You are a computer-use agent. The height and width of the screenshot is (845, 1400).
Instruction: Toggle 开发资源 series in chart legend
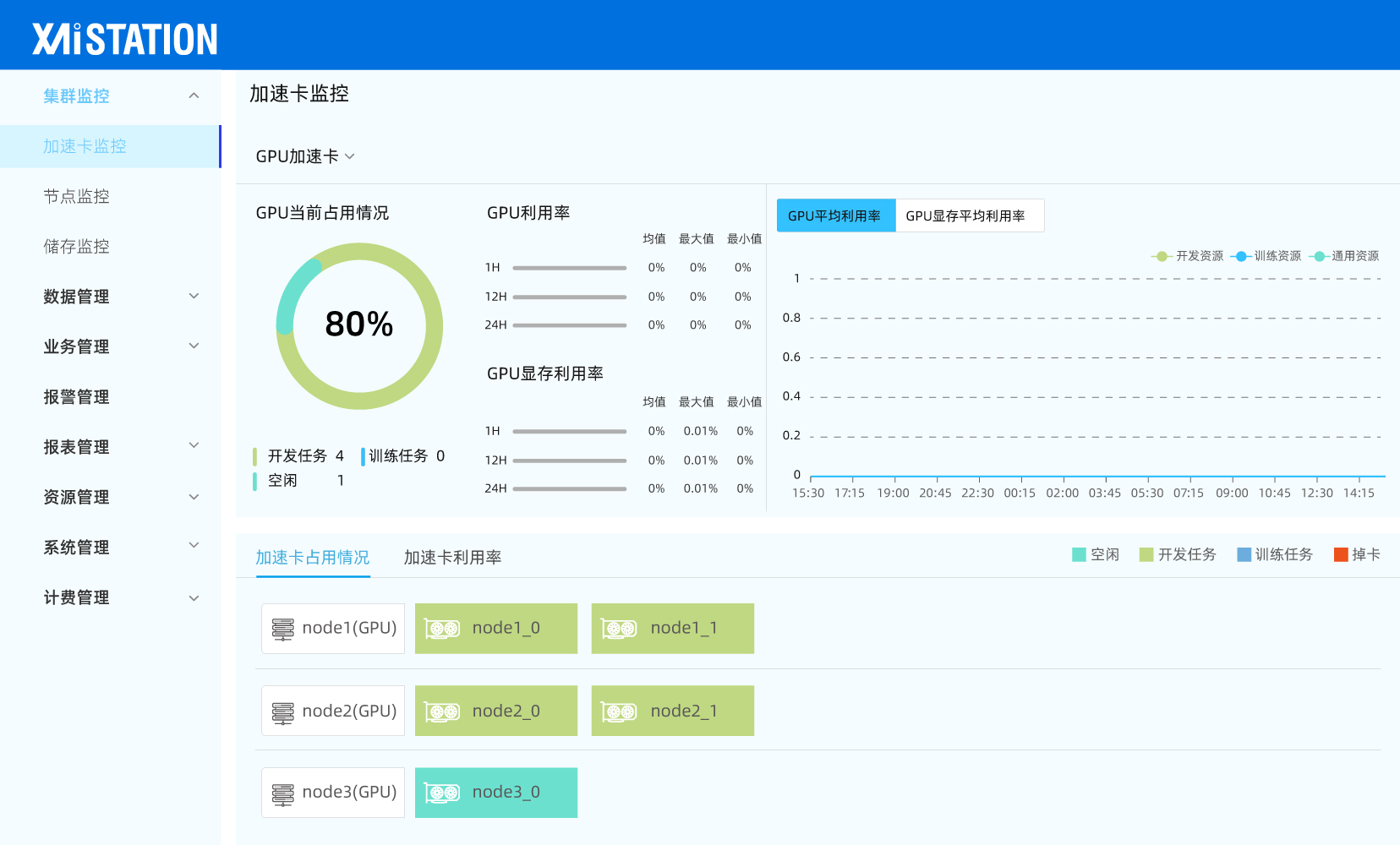pos(1188,256)
